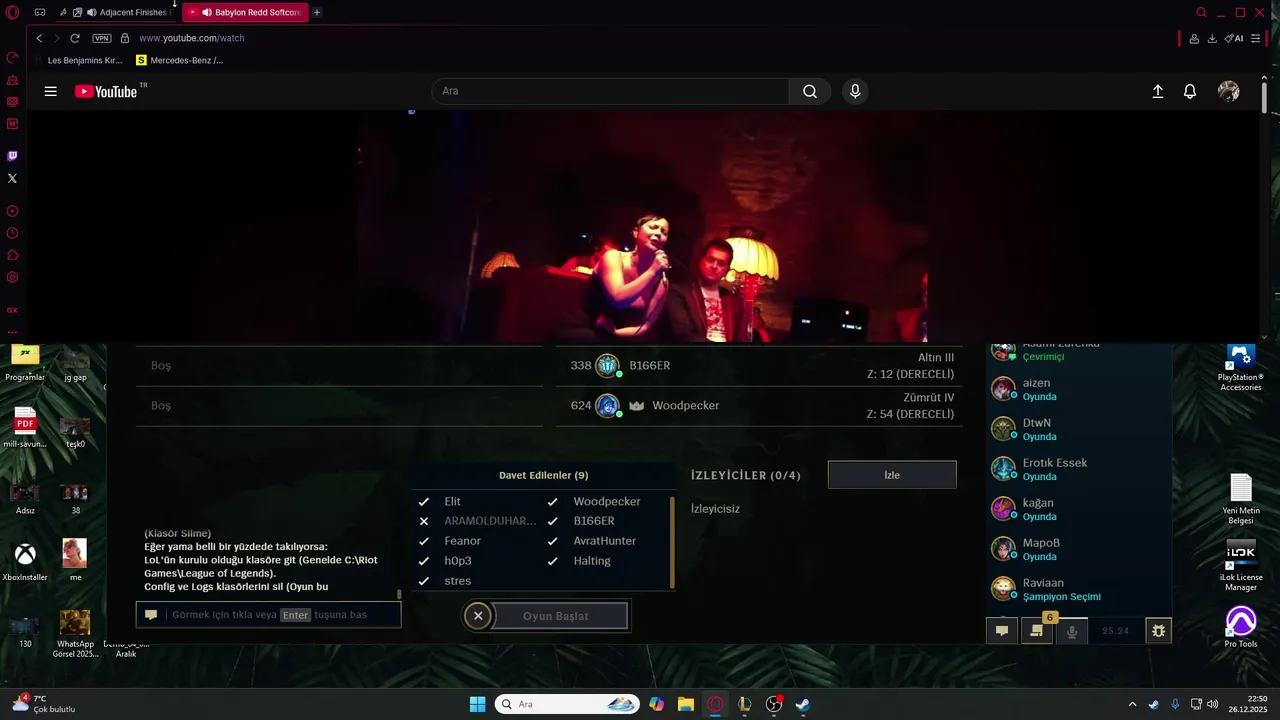1280x720 pixels.
Task: Toggle the League voice microphone icon
Action: pos(1072,631)
